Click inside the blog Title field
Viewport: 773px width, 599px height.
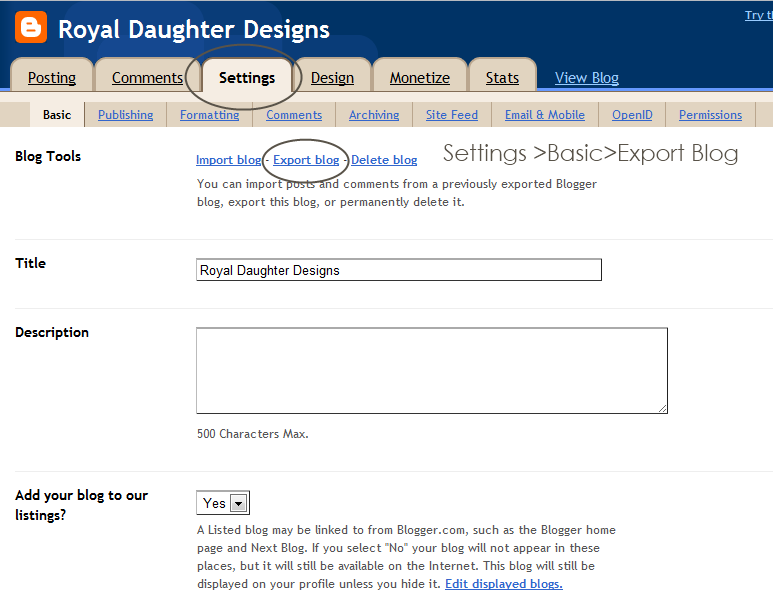(x=399, y=270)
